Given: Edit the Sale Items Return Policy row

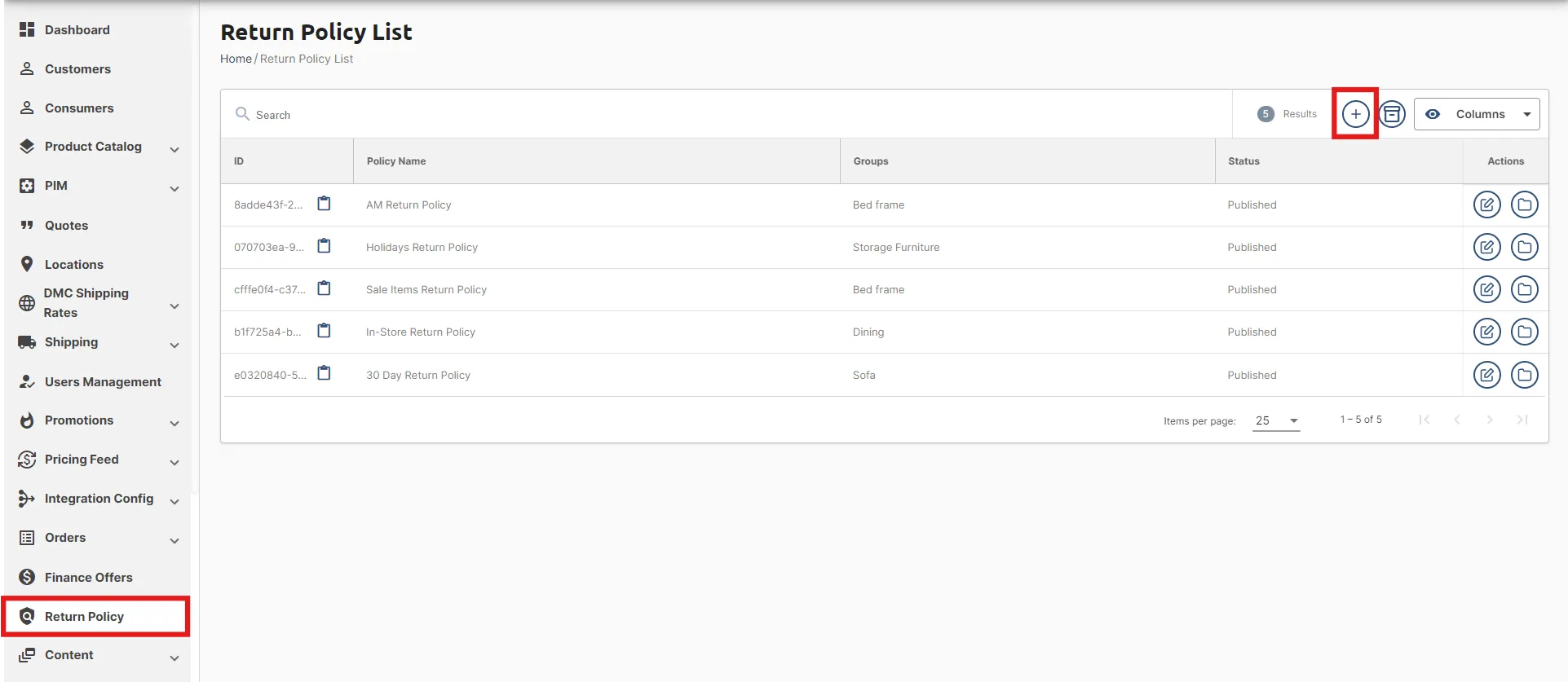Looking at the screenshot, I should [1487, 289].
